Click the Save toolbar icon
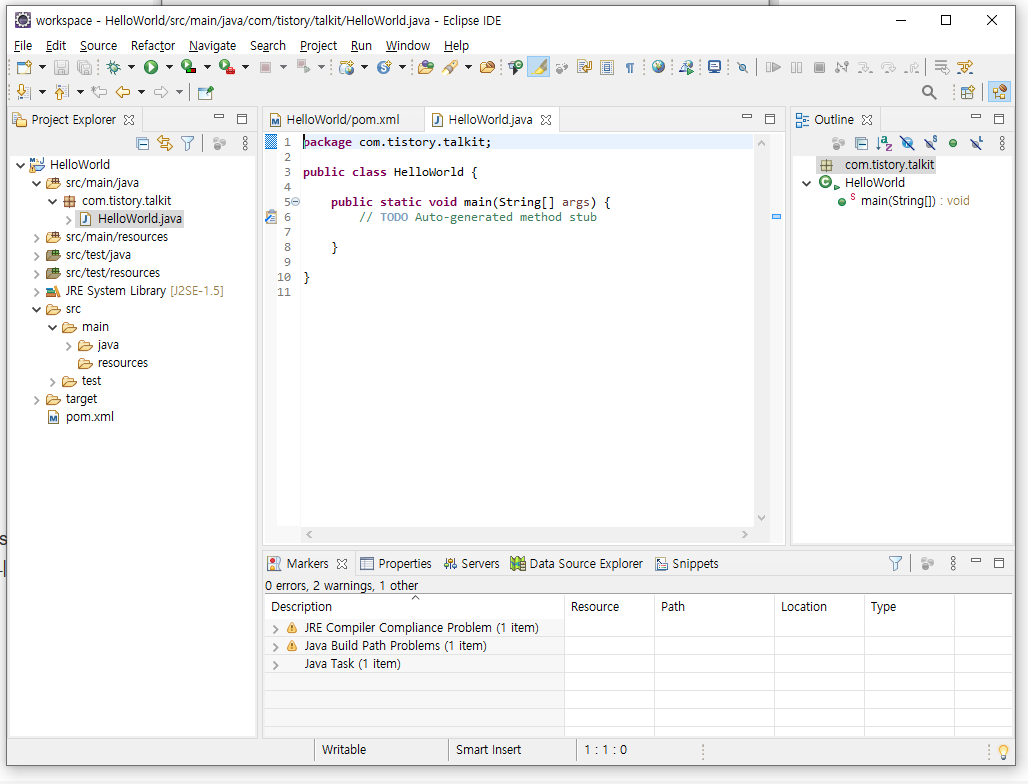 coord(61,67)
